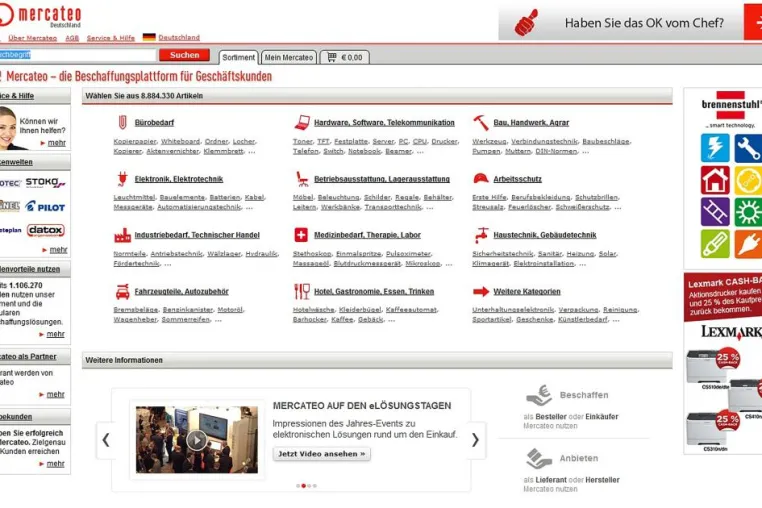
Task: Click the Bürobedarf paperclip icon
Action: click(122, 122)
